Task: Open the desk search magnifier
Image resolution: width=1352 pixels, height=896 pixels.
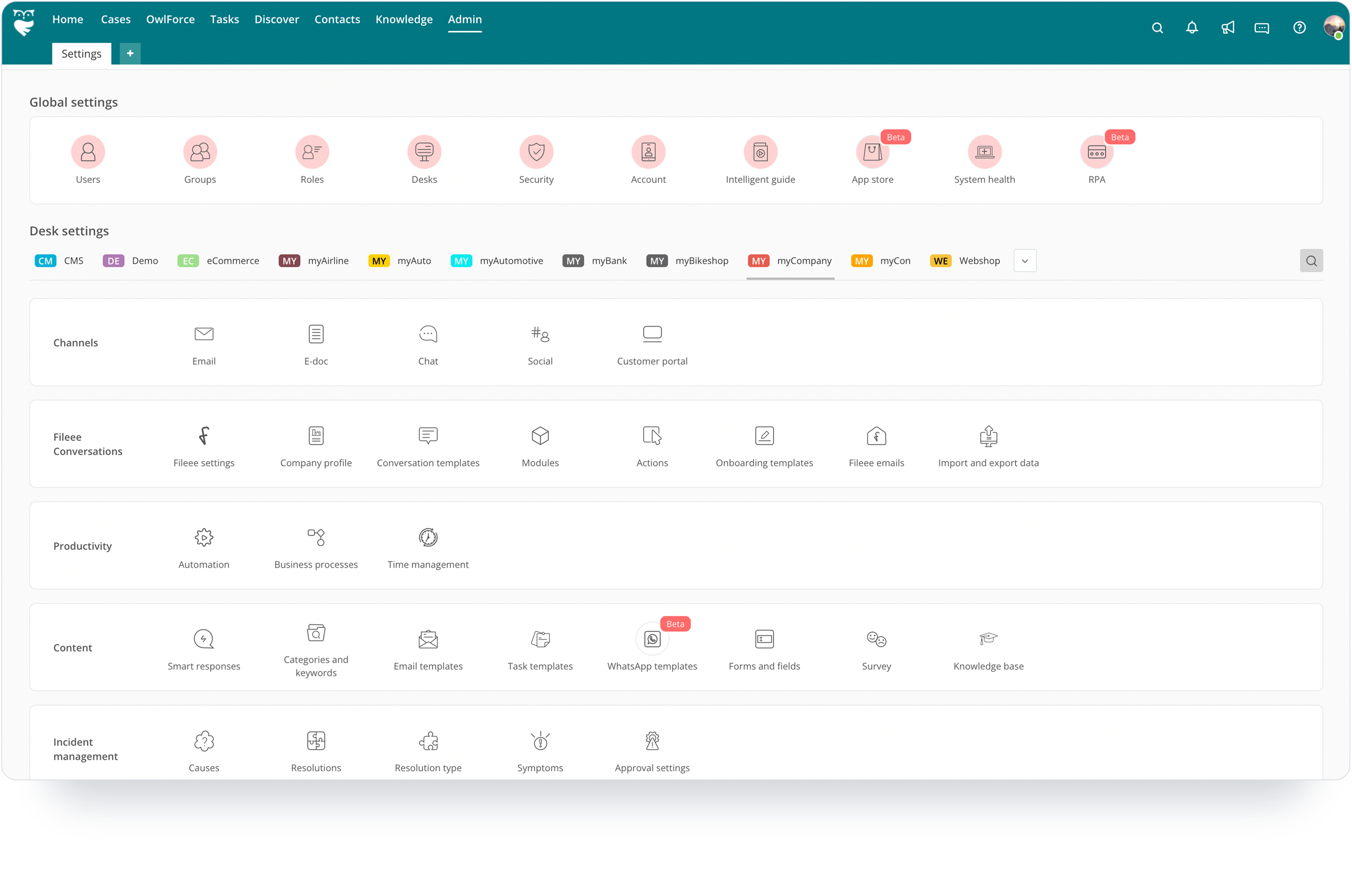Action: (x=1311, y=261)
